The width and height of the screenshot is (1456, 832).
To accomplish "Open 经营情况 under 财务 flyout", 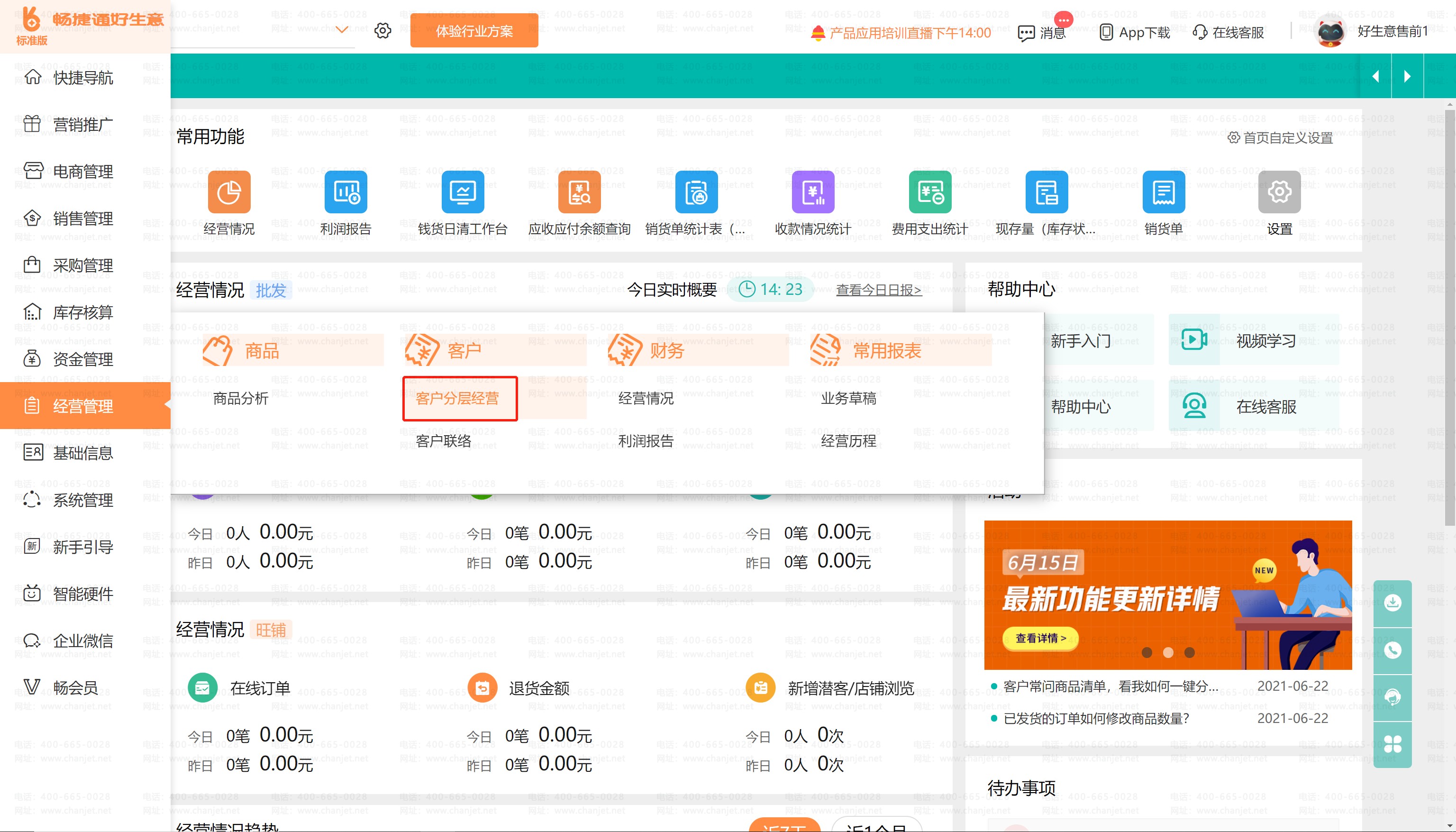I will pos(646,398).
